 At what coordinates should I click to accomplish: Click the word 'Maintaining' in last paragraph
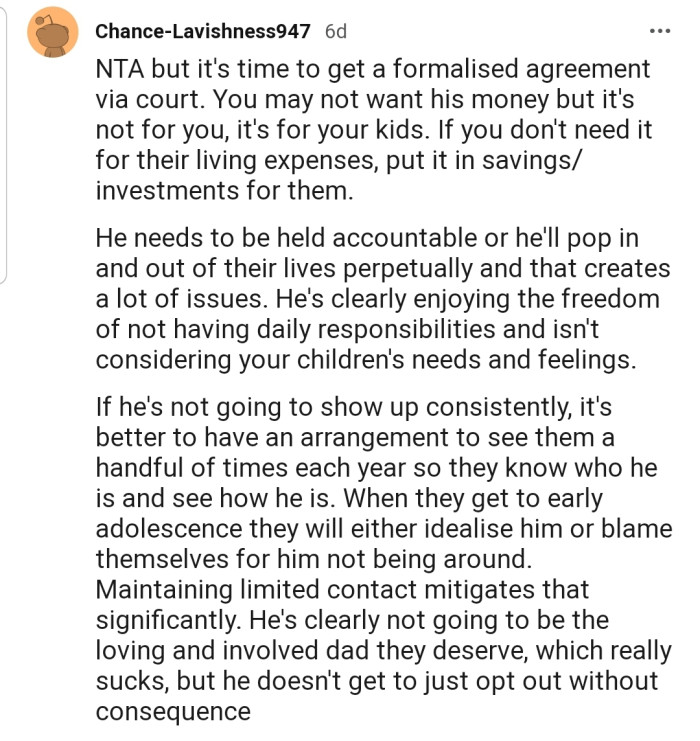(x=164, y=590)
